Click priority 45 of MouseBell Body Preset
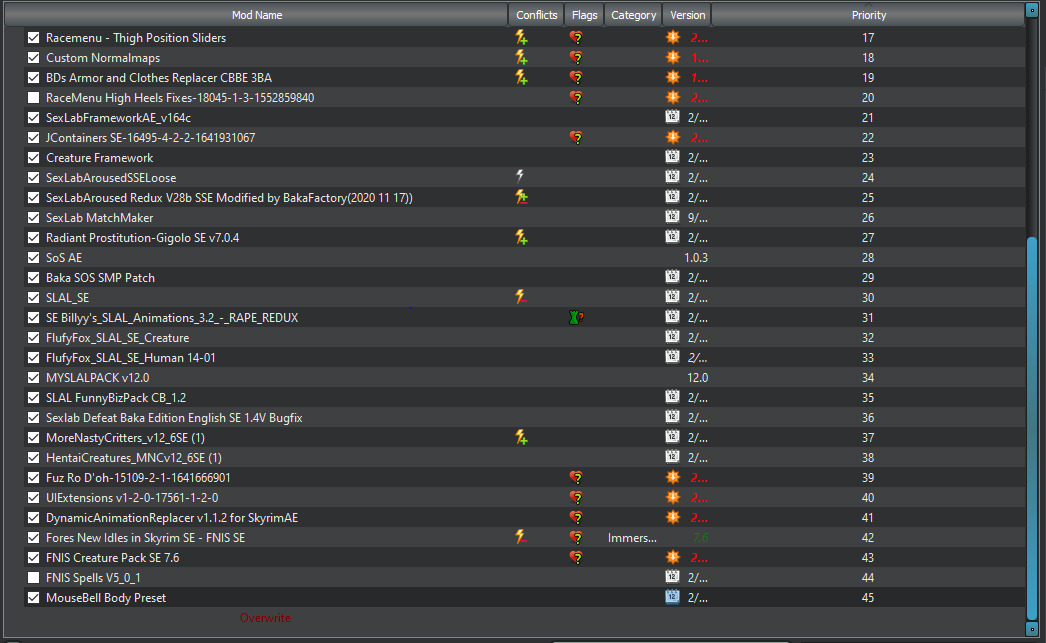Image resolution: width=1046 pixels, height=643 pixels. (x=867, y=598)
